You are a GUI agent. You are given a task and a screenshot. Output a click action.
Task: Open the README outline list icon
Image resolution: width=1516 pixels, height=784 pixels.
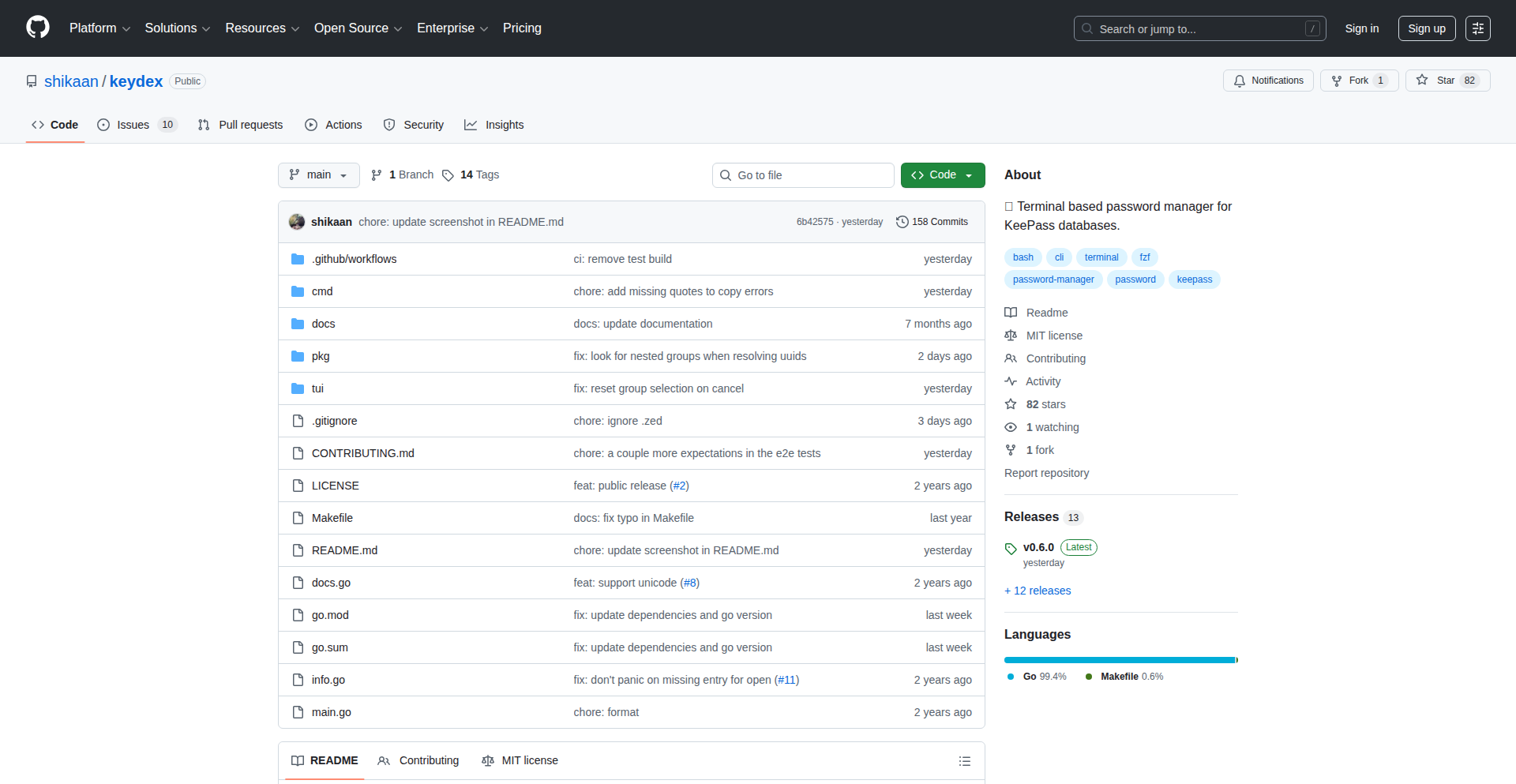tap(964, 761)
